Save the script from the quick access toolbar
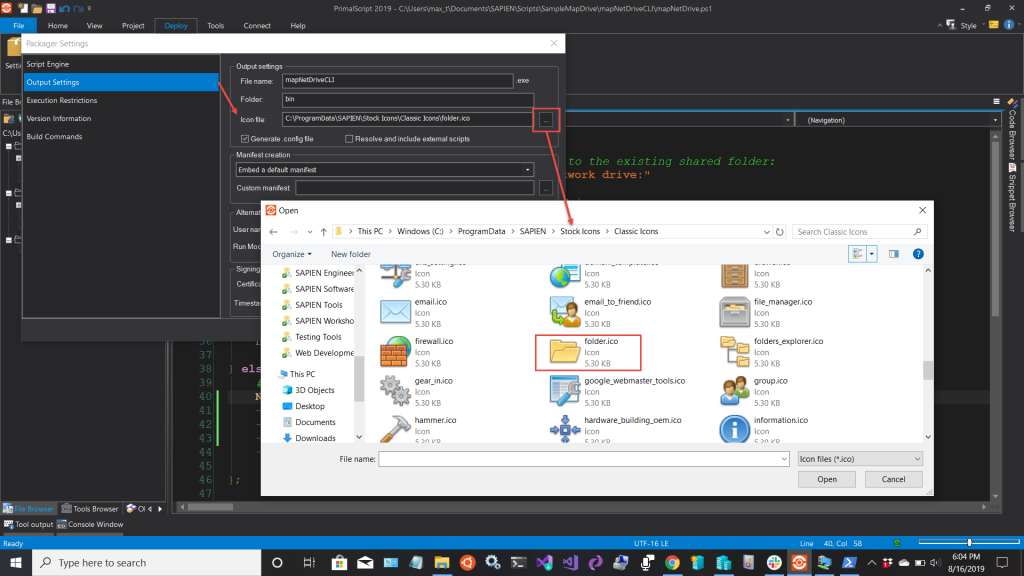The image size is (1024, 576). [x=50, y=8]
